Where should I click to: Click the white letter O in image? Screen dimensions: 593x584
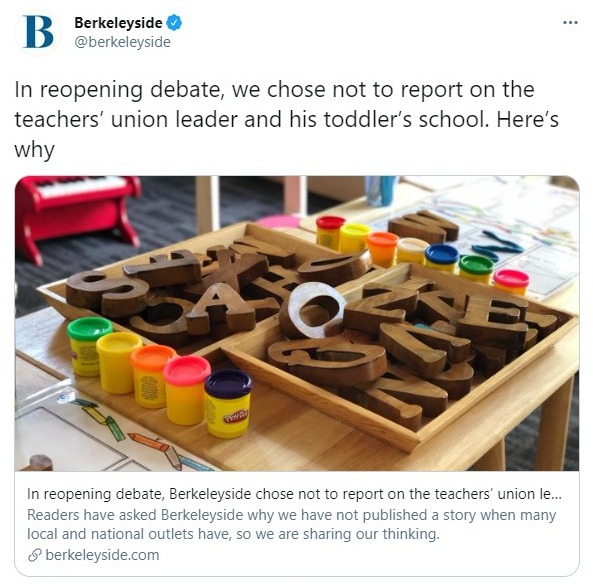(317, 310)
